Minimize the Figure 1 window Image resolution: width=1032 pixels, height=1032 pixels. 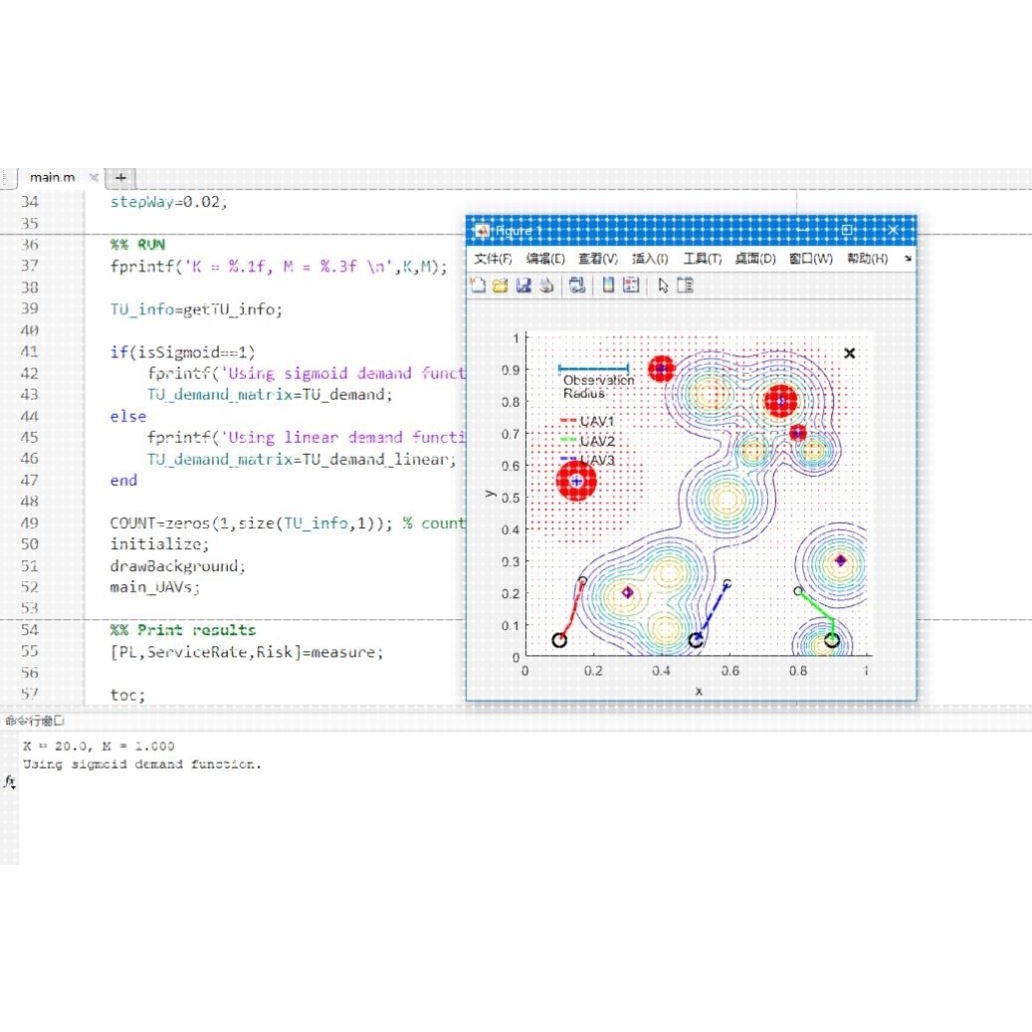coord(803,230)
